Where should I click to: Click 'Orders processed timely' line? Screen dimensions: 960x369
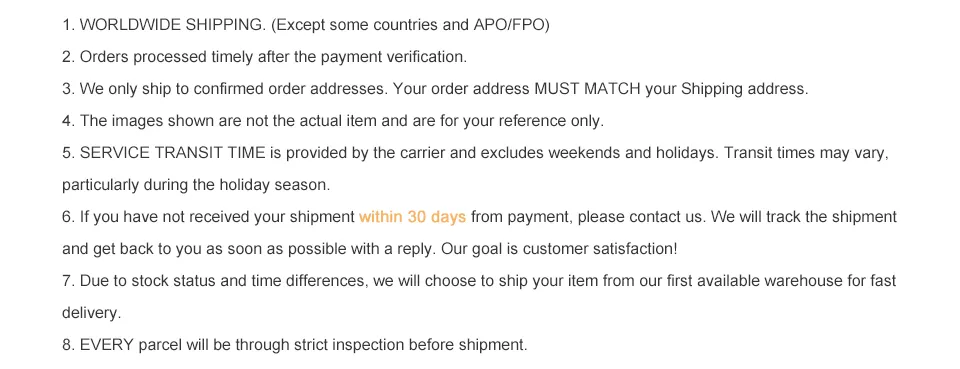click(264, 57)
